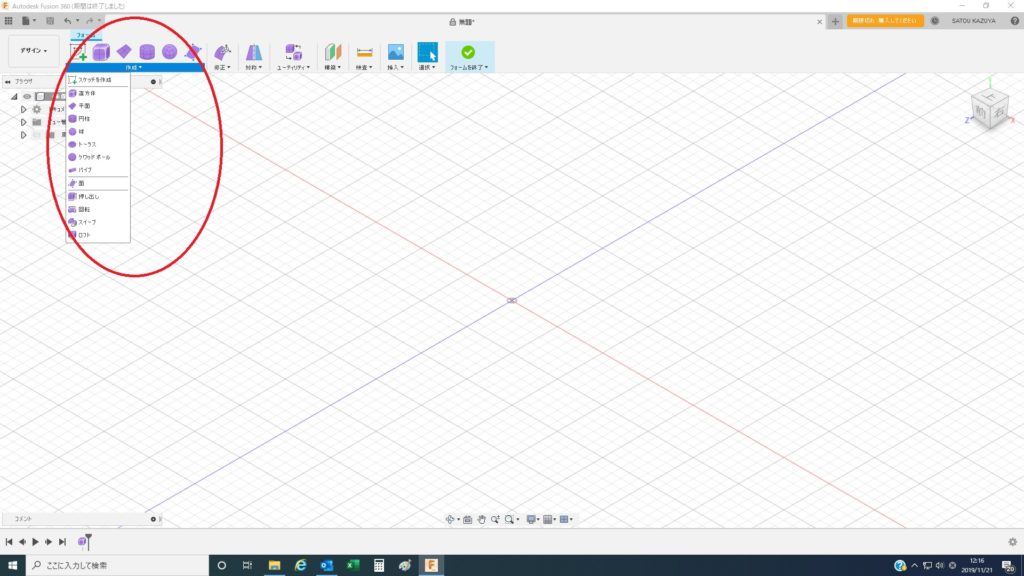The width and height of the screenshot is (1024, 576).
Task: Choose Extrude (押し出し) in Create menu
Action: tap(98, 197)
